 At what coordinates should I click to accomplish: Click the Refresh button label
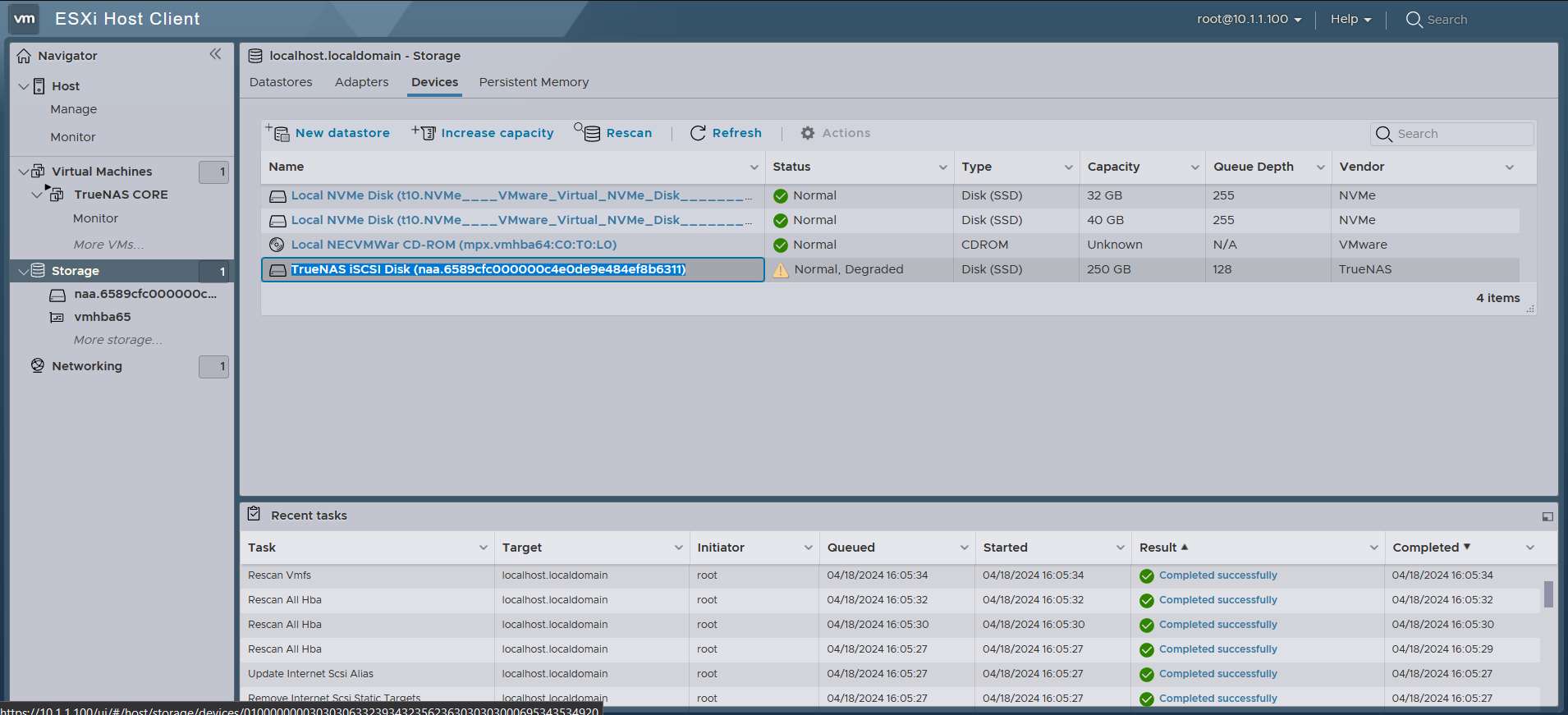[736, 133]
